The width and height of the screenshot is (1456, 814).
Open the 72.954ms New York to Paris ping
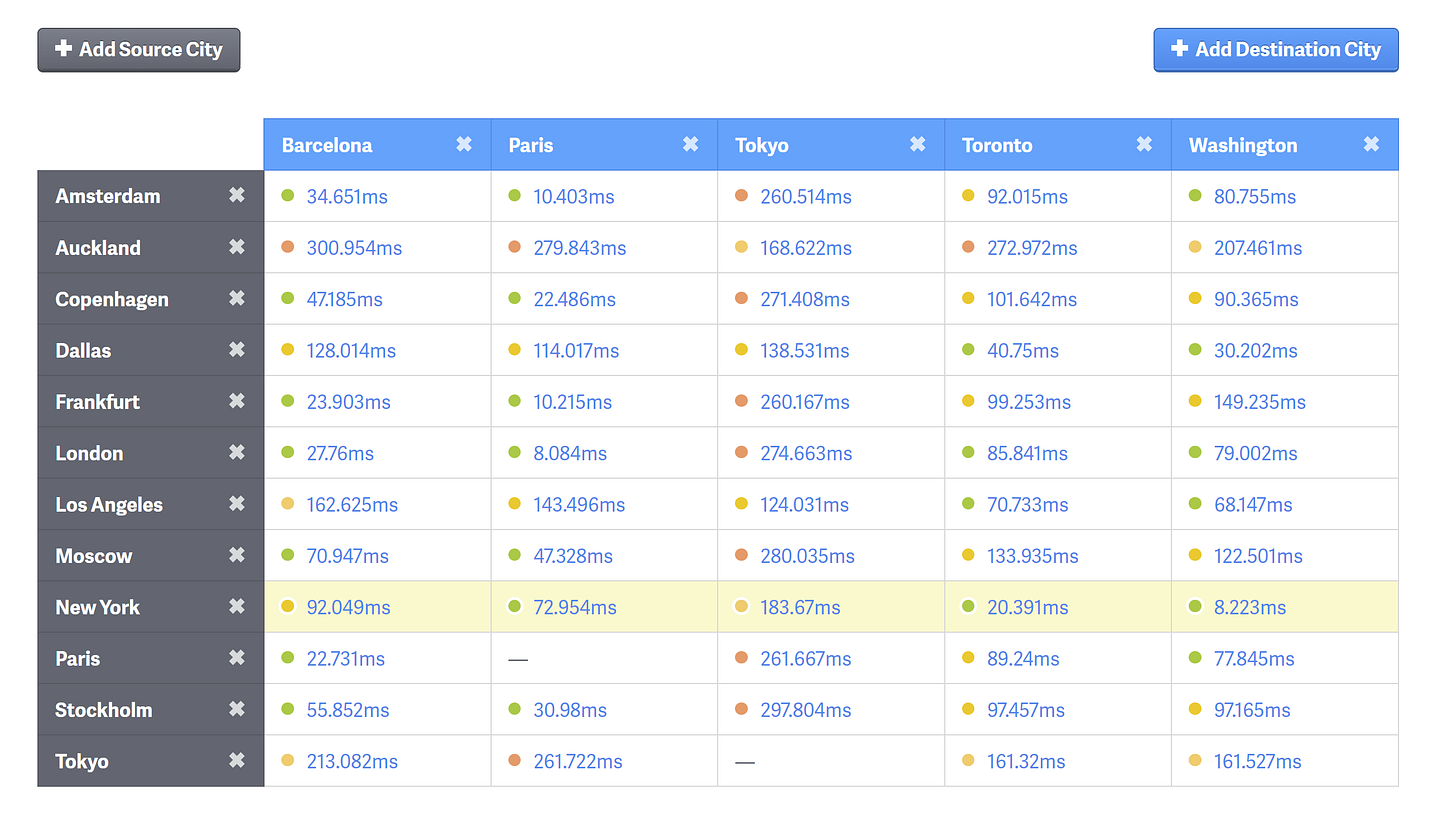(575, 608)
